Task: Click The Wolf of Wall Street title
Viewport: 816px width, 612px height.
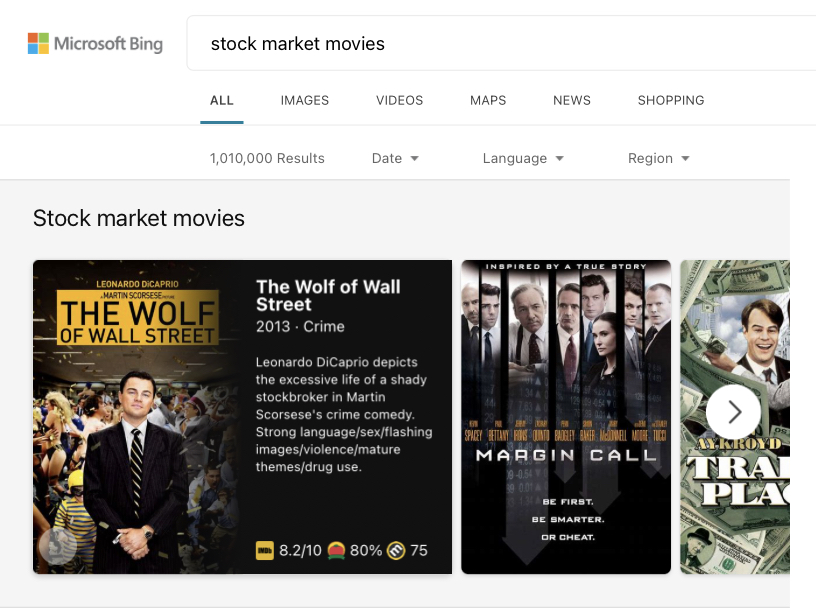Action: 328,295
